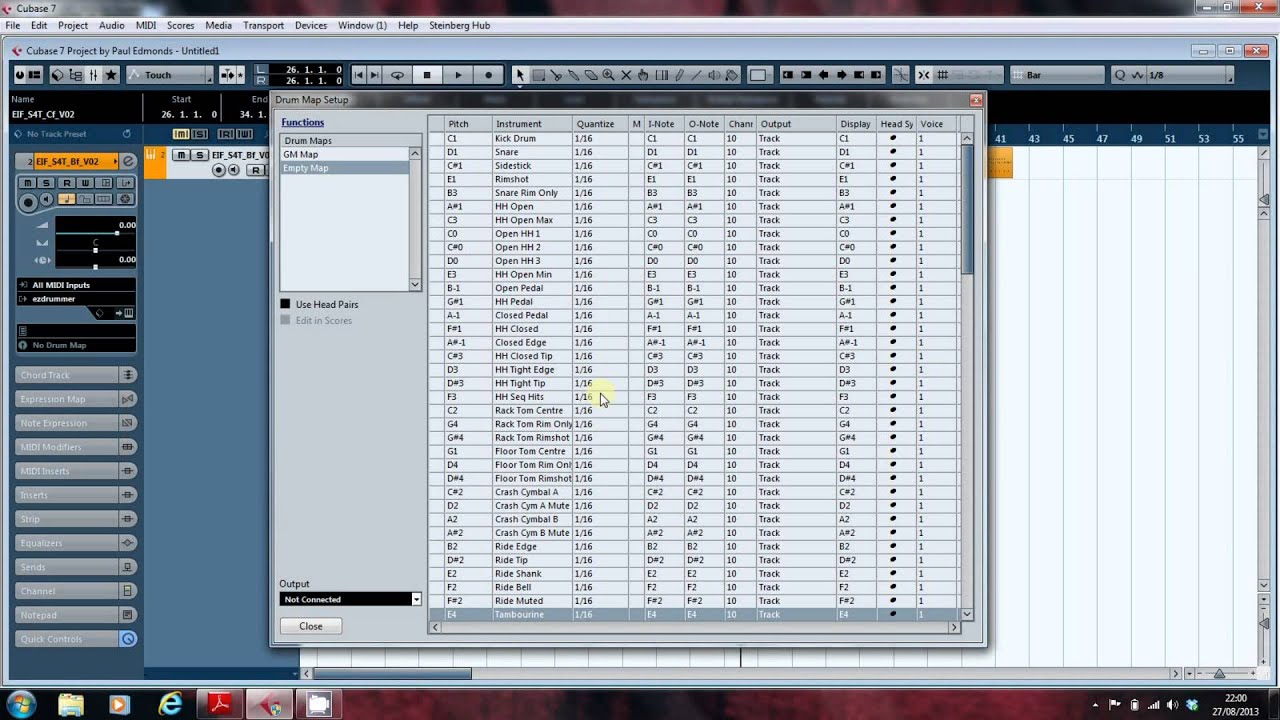Screen dimensions: 1280x720
Task: Select the Play speaker tool
Action: pos(714,75)
